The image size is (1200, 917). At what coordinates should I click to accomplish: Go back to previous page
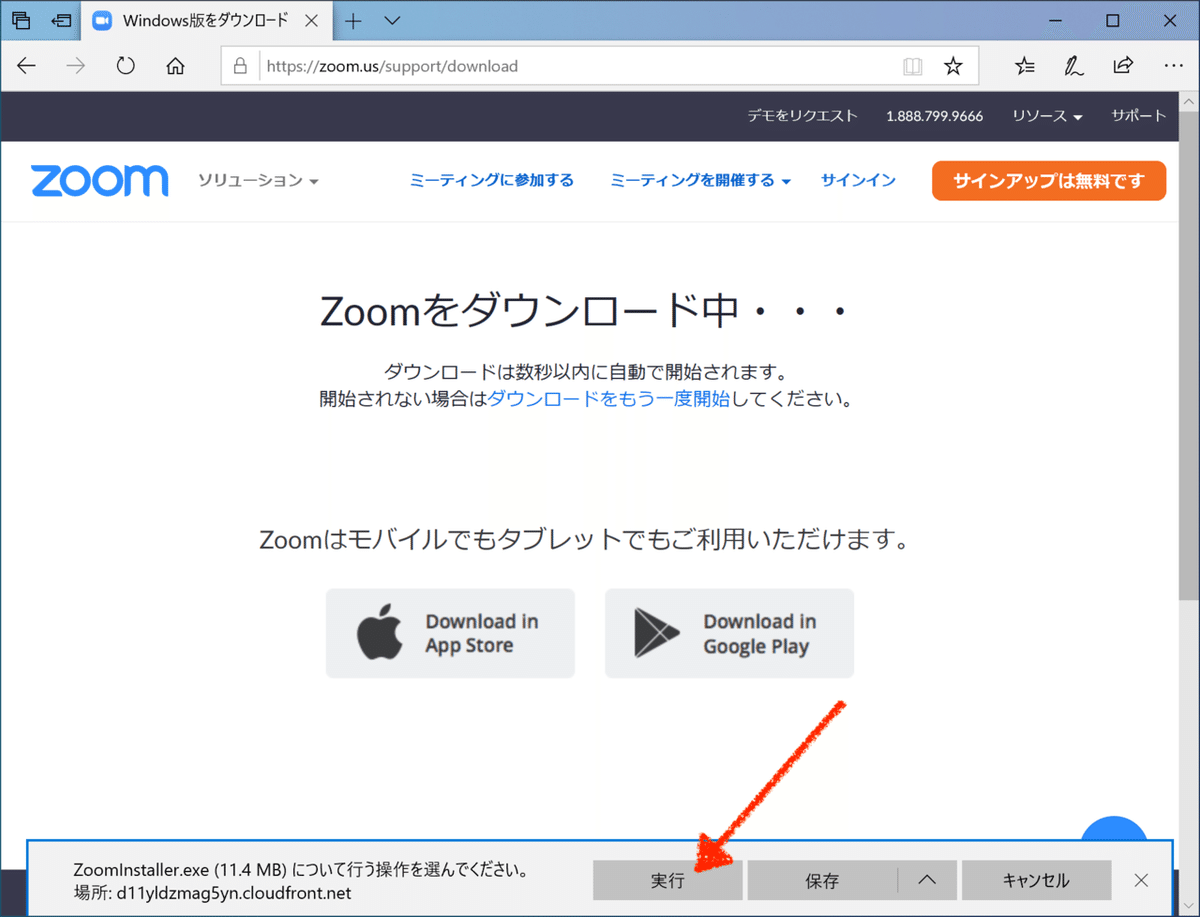pos(26,66)
